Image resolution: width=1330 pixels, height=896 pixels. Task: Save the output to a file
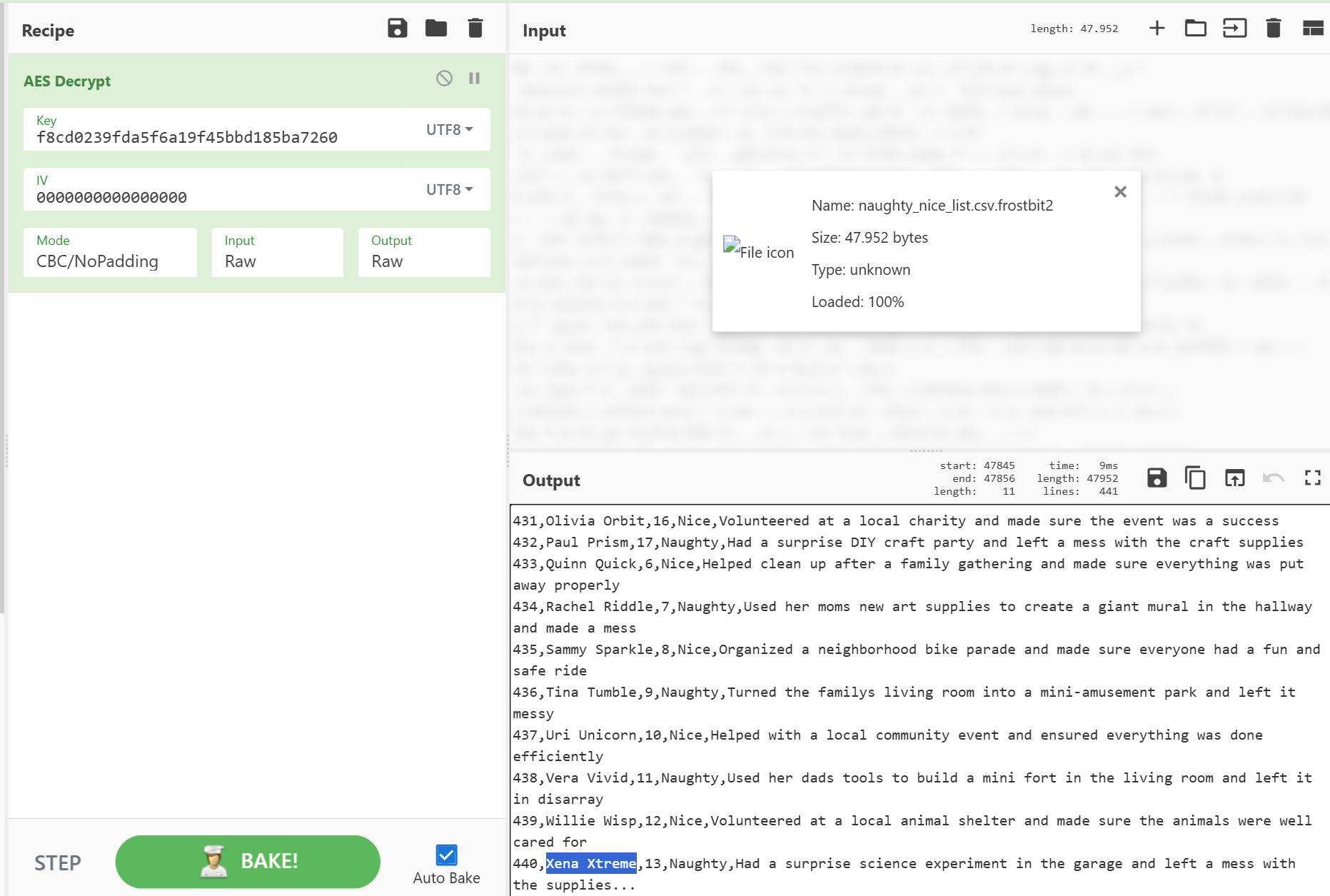(x=1157, y=478)
